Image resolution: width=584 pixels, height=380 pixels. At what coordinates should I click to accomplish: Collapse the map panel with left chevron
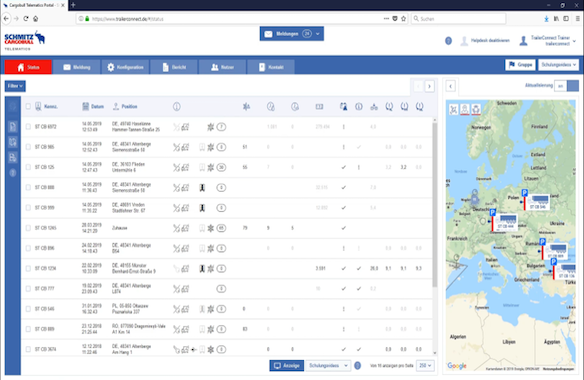451,86
